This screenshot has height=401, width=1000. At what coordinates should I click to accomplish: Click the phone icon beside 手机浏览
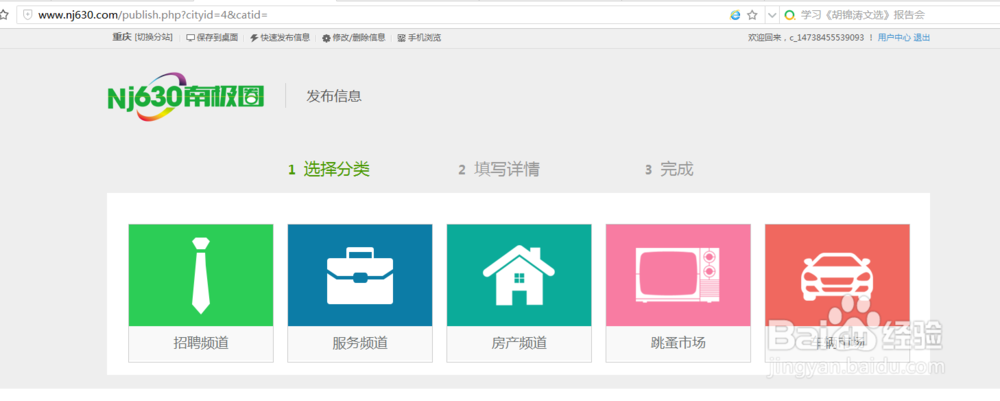(x=401, y=38)
